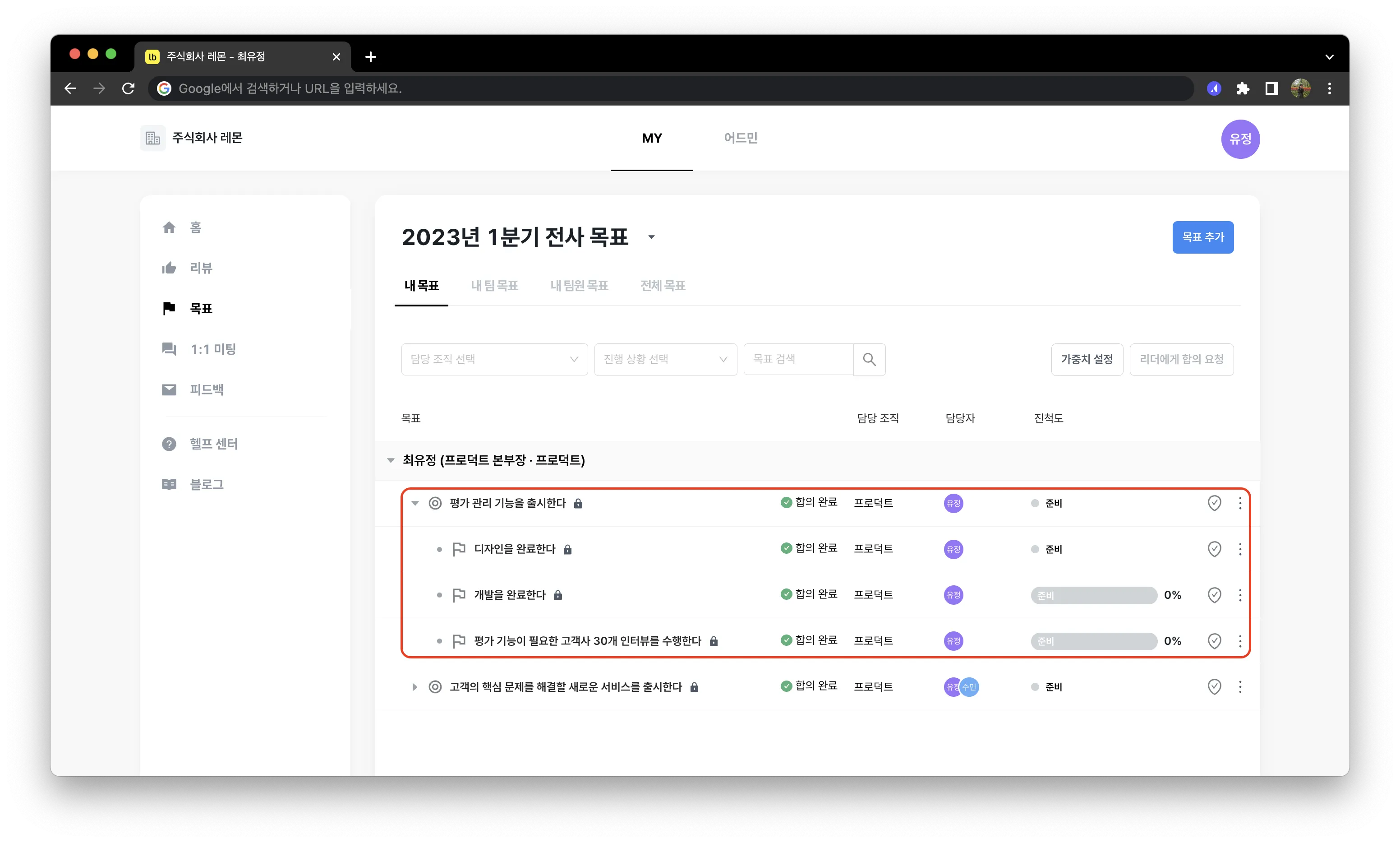Image resolution: width=1400 pixels, height=843 pixels.
Task: Select the MY top tab
Action: [652, 138]
